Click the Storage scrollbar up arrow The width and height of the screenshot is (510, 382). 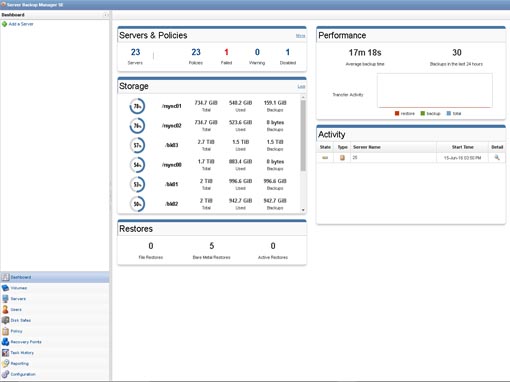[303, 97]
